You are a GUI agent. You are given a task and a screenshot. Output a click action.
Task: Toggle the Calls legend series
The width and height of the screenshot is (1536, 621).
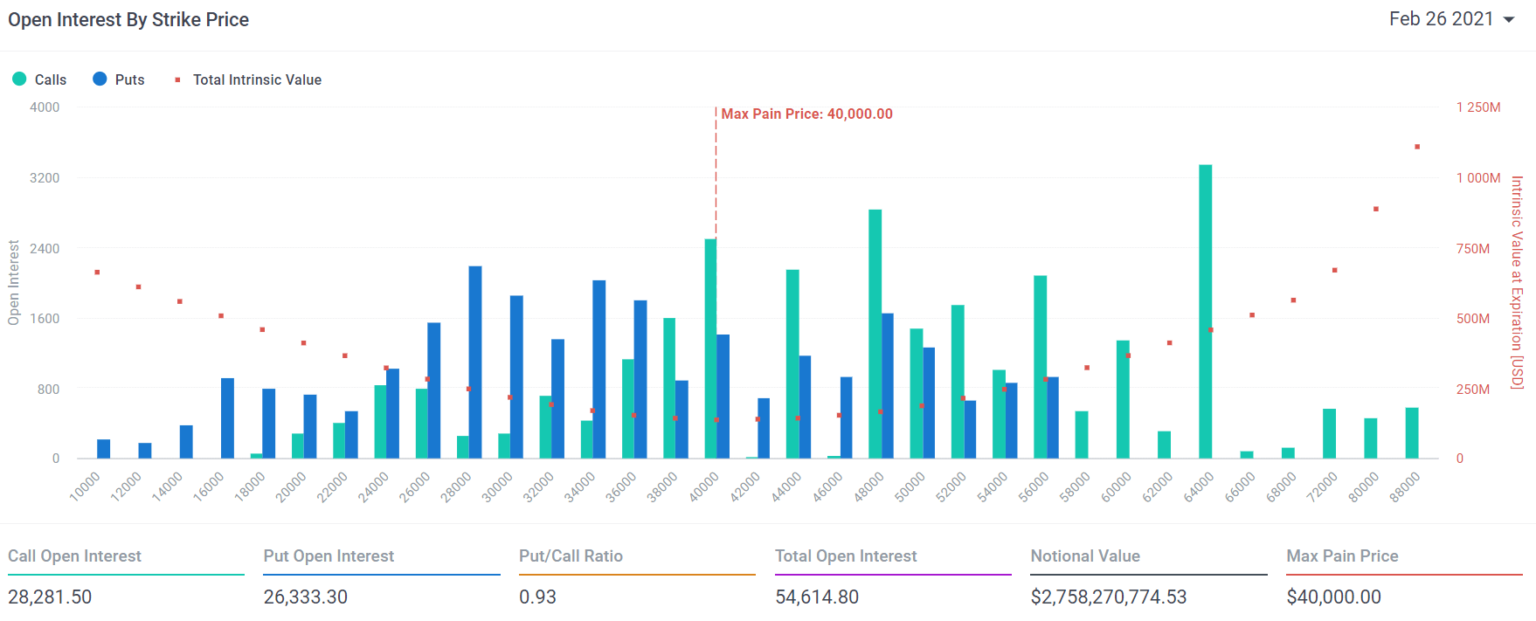coord(39,79)
